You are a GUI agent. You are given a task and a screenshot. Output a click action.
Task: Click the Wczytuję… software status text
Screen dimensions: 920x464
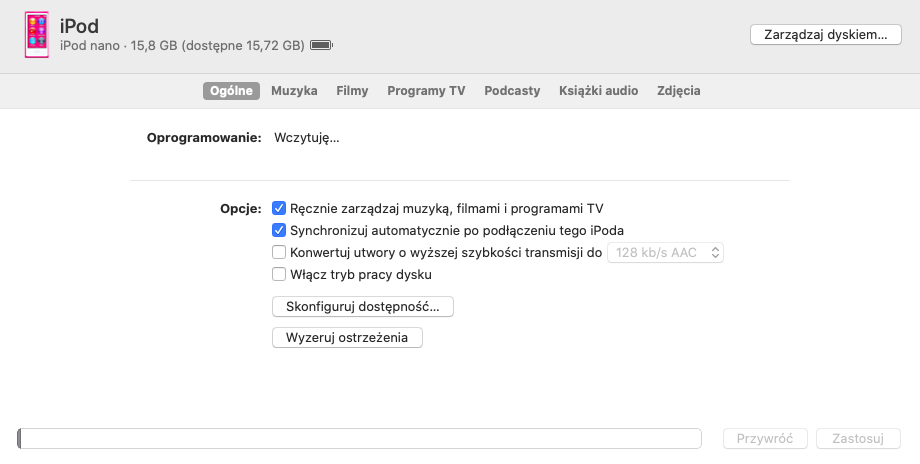[x=306, y=138]
